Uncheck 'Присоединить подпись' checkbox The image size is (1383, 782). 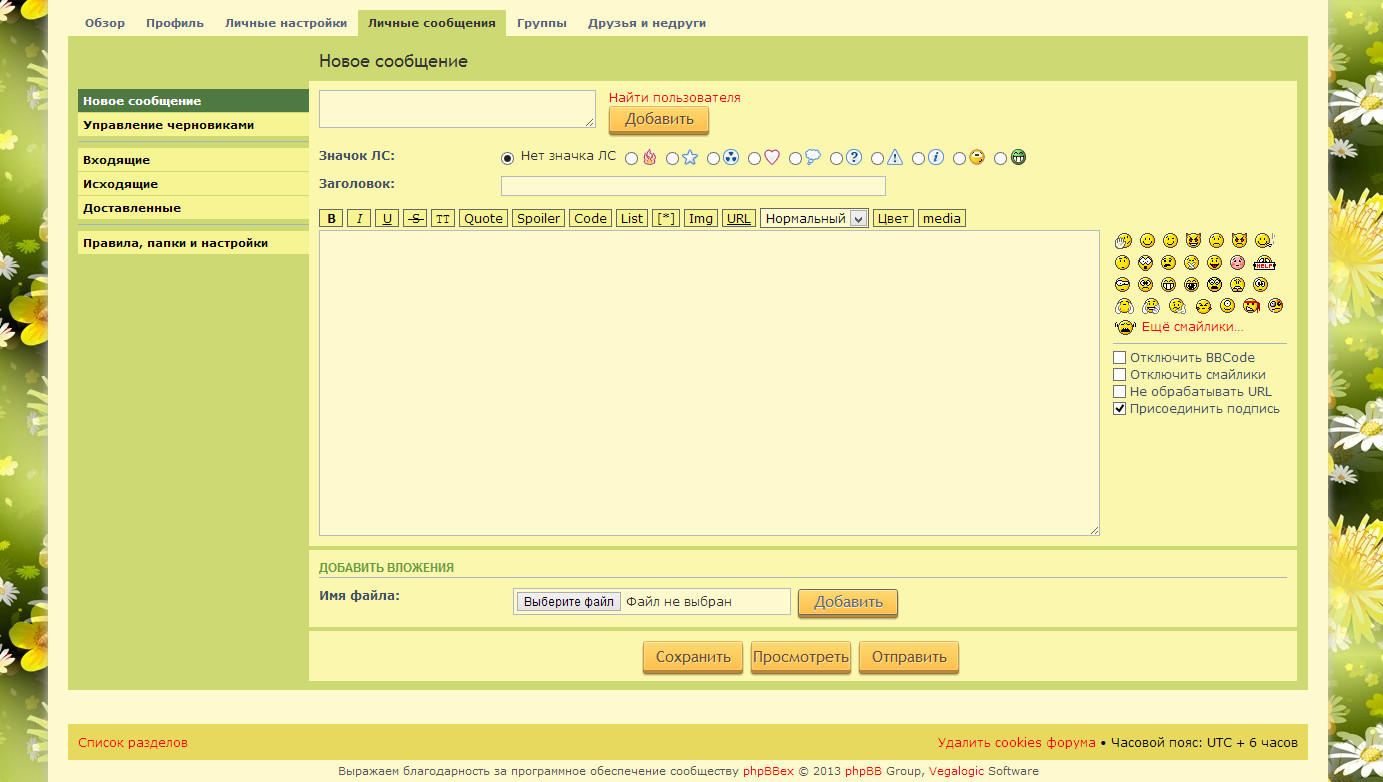tap(1120, 409)
